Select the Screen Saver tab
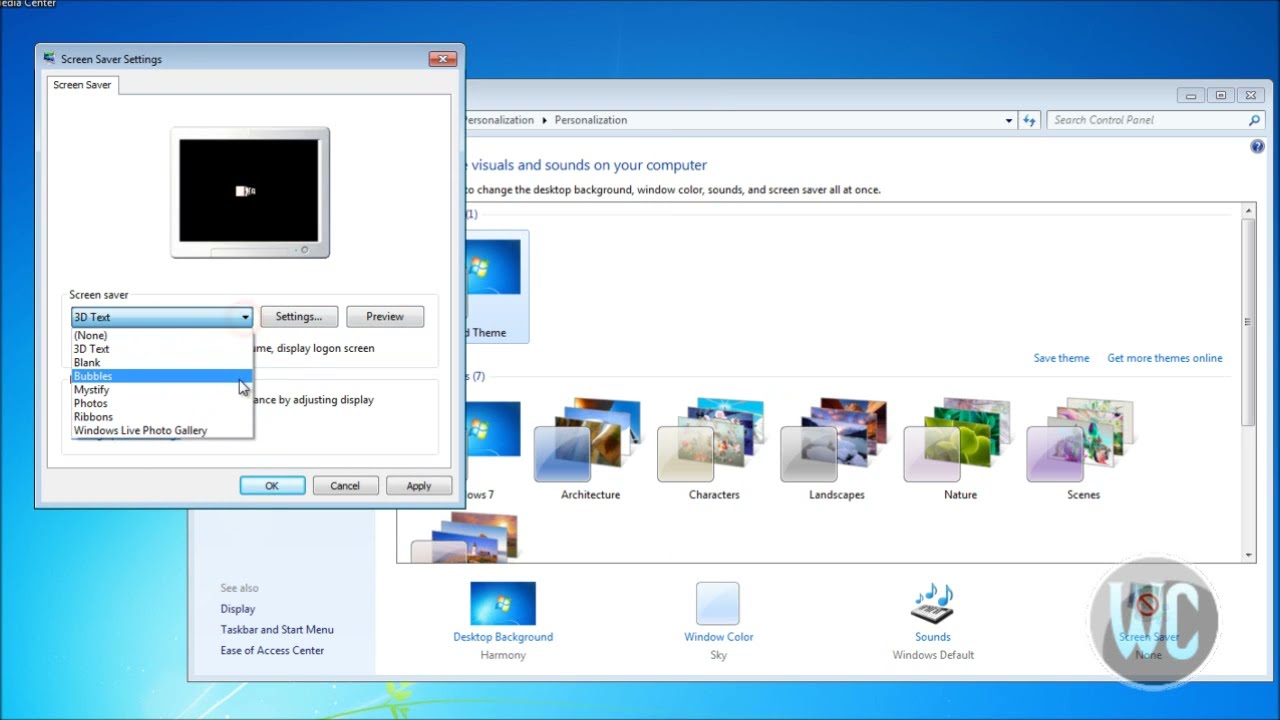 coord(82,85)
